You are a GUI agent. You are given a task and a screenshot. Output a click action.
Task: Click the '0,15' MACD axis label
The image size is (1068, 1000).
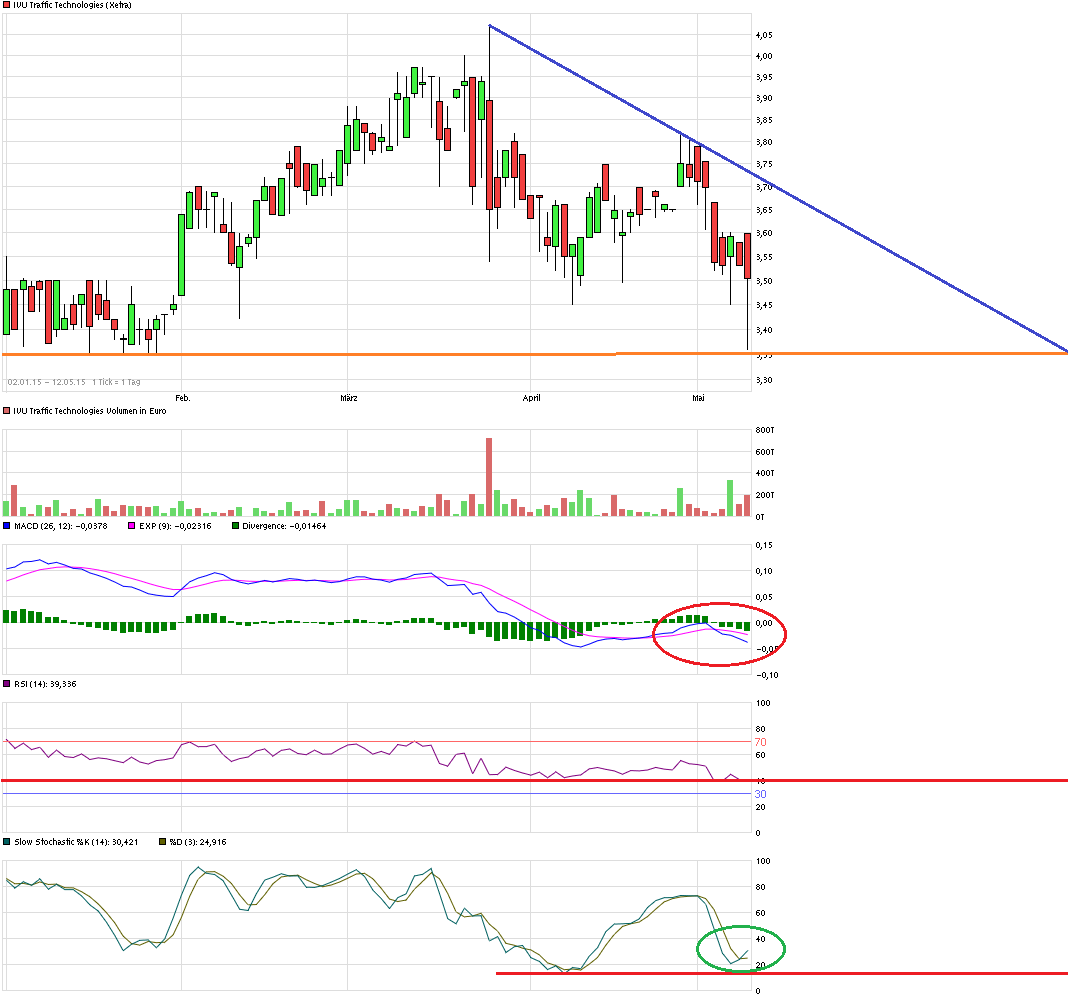[764, 545]
